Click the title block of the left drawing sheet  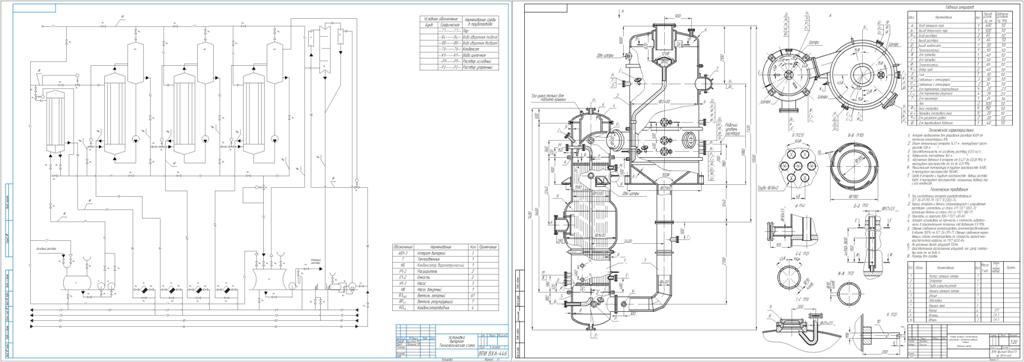point(451,340)
